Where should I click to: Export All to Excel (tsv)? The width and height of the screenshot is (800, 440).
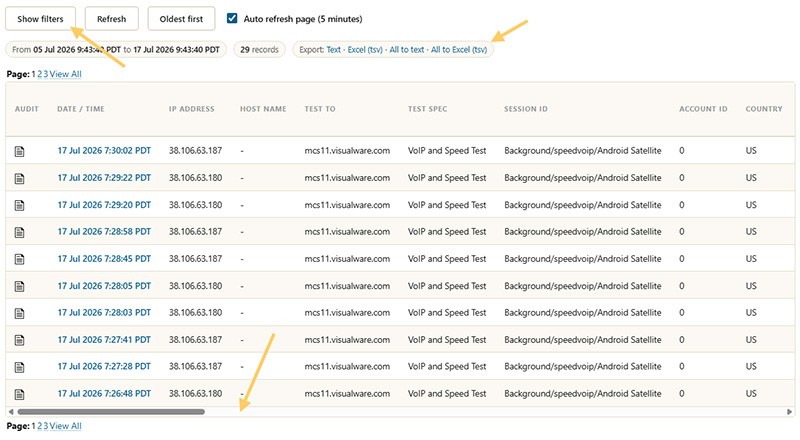click(x=459, y=50)
